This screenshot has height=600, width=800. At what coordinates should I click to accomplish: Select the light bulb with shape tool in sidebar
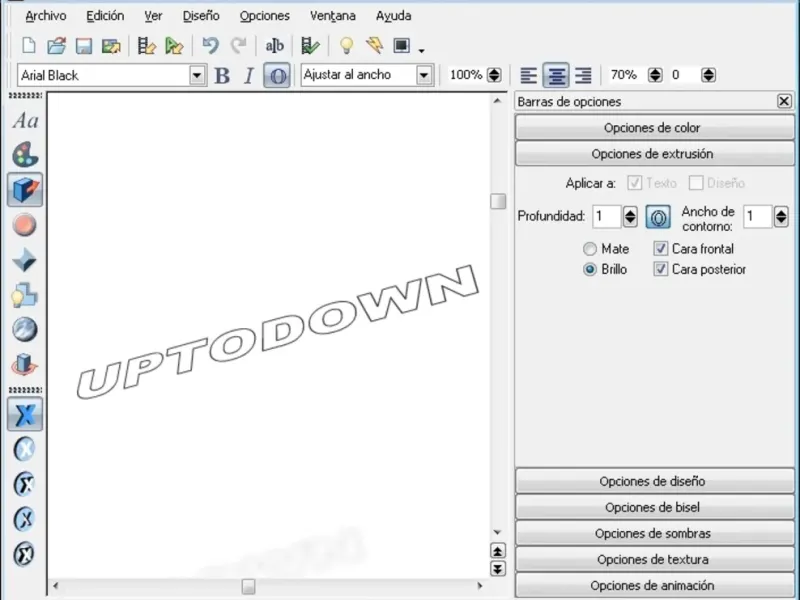click(24, 295)
